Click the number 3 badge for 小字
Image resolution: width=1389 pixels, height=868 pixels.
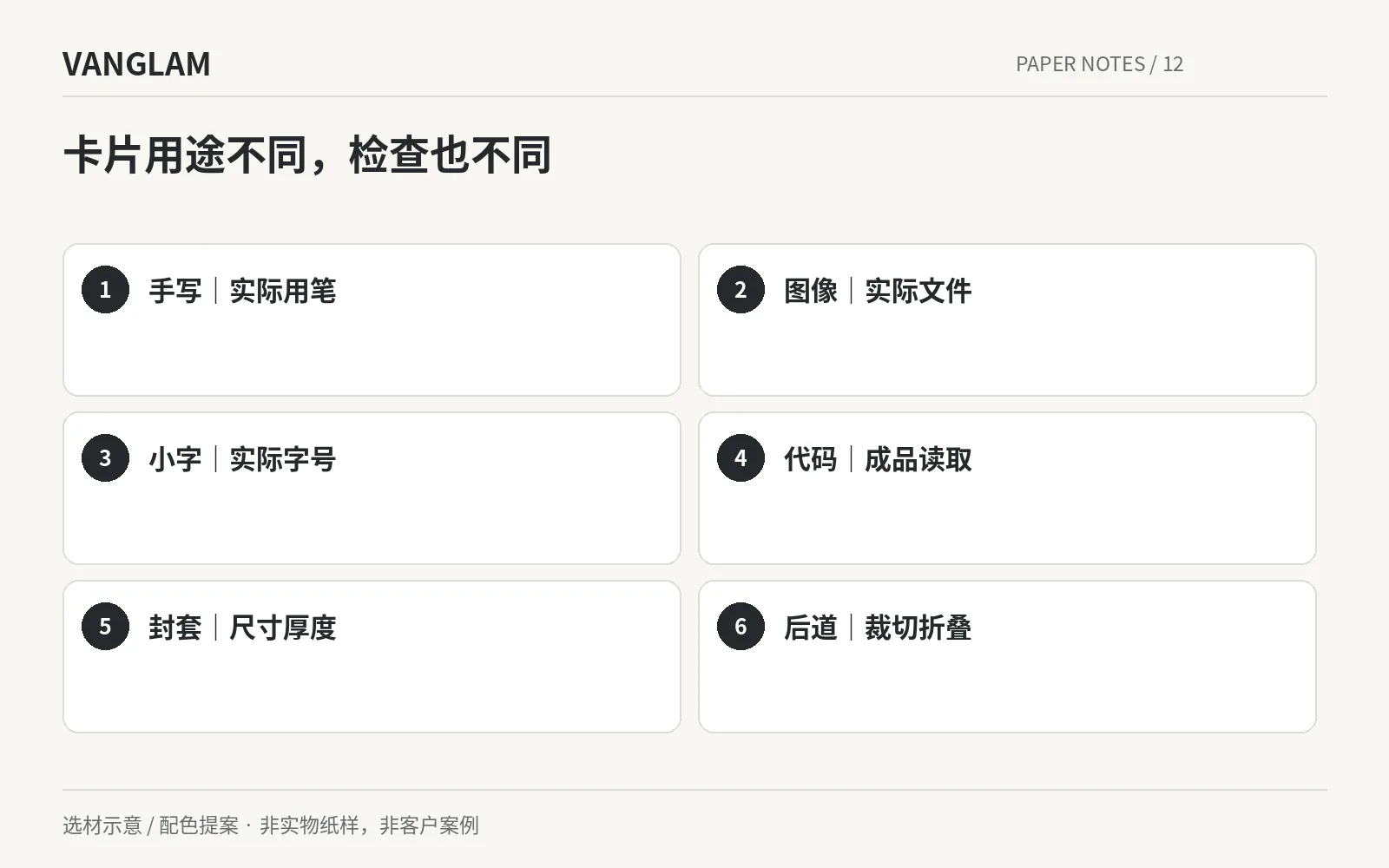point(105,458)
